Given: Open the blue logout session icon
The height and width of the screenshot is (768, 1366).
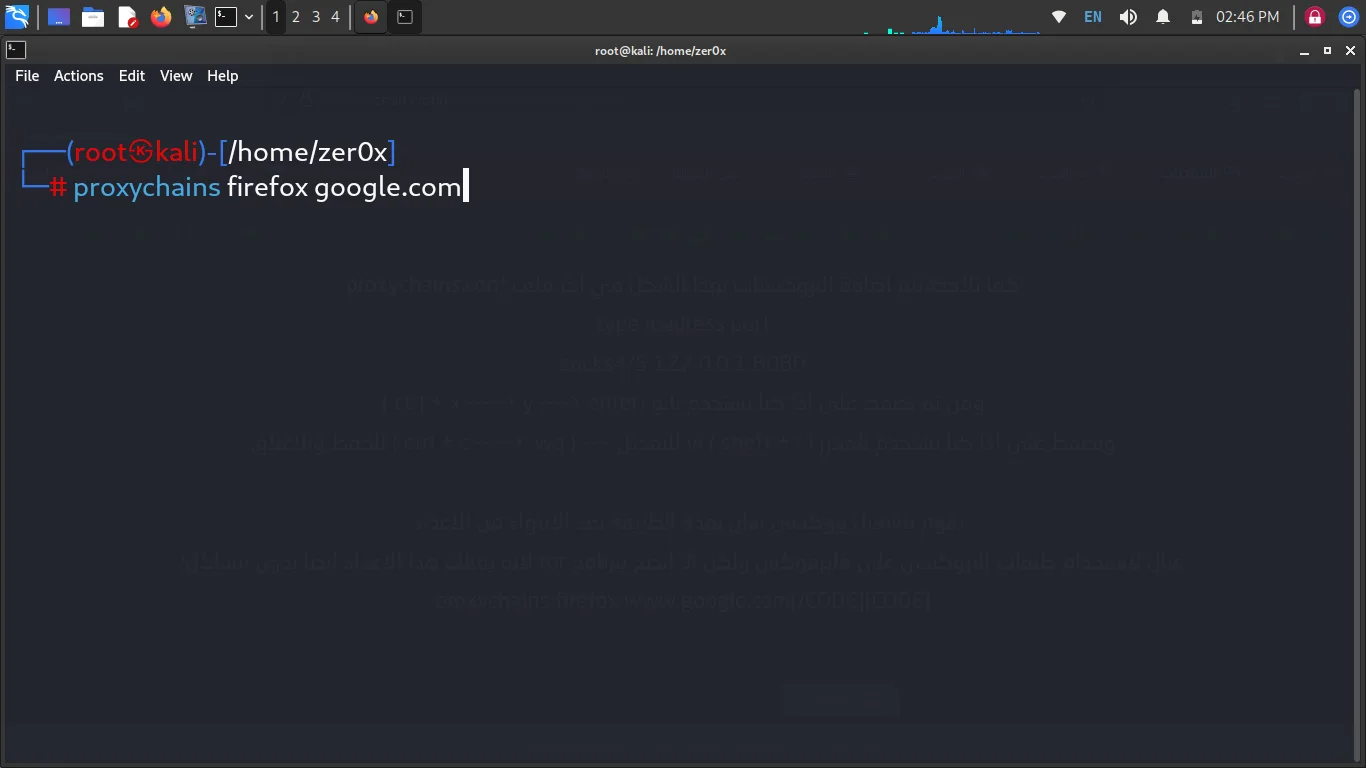Looking at the screenshot, I should (x=1348, y=17).
